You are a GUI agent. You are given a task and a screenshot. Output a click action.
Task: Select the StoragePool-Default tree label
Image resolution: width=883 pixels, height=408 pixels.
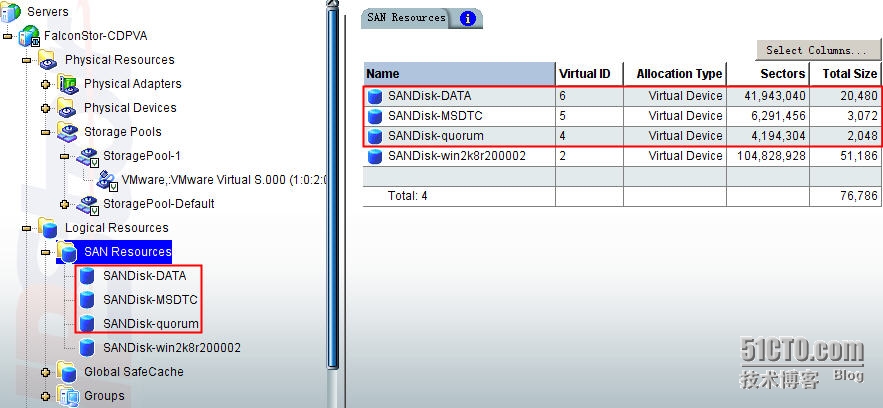(x=159, y=204)
